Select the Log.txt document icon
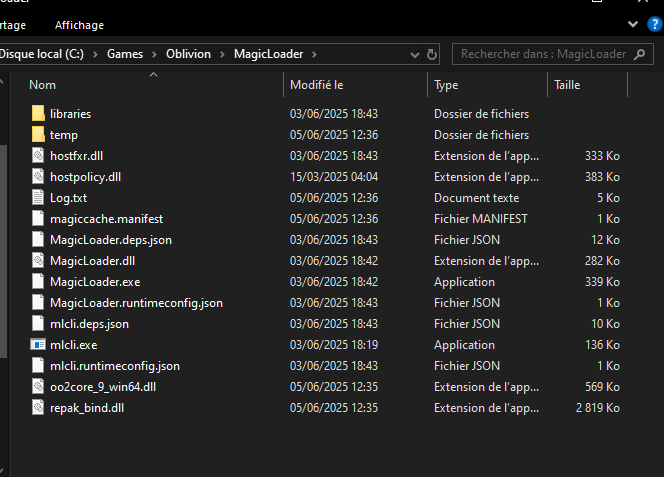Screen dimensions: 664x477 click(38, 198)
